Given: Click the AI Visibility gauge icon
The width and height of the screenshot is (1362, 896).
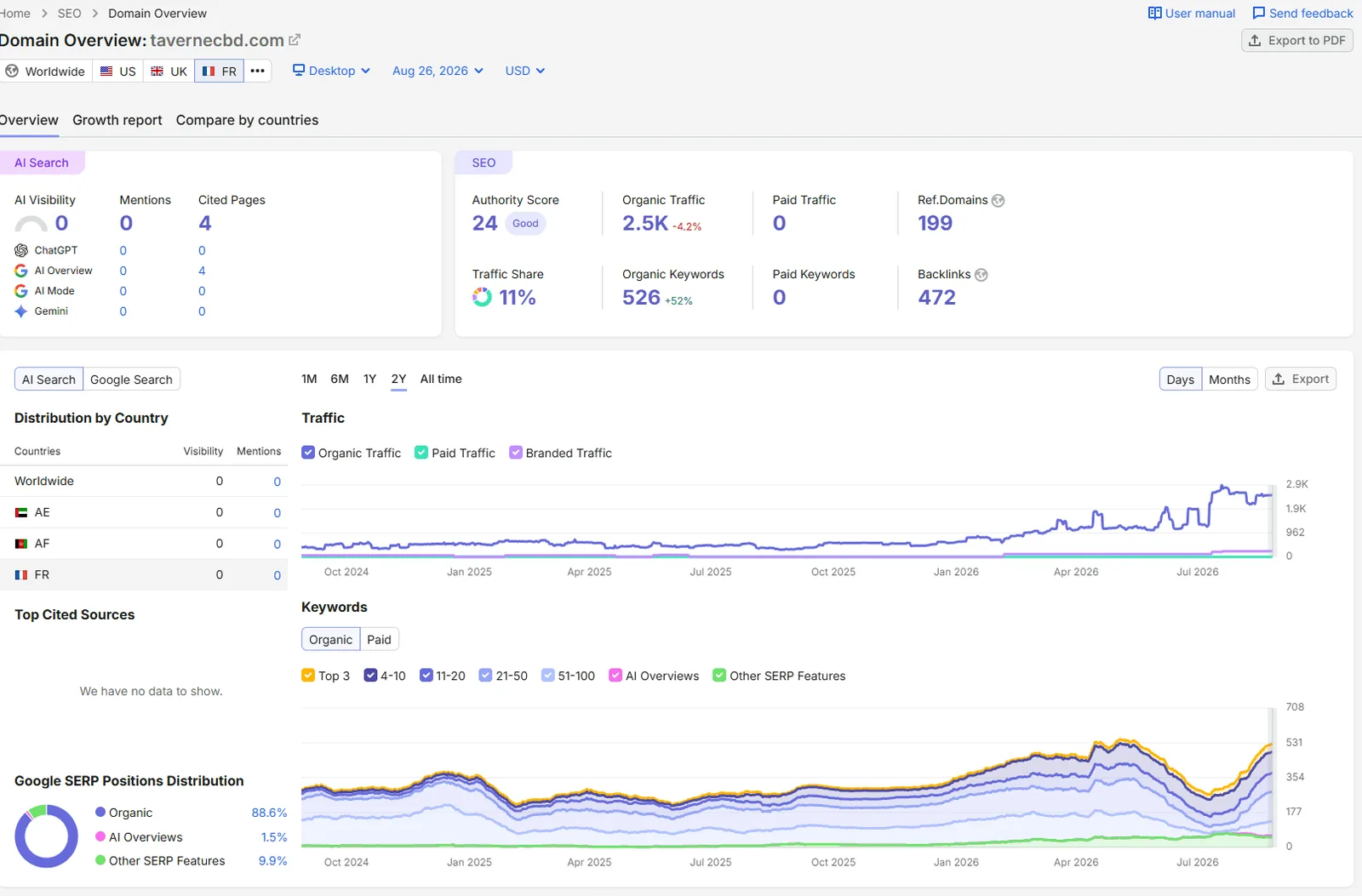Looking at the screenshot, I should coord(31,224).
